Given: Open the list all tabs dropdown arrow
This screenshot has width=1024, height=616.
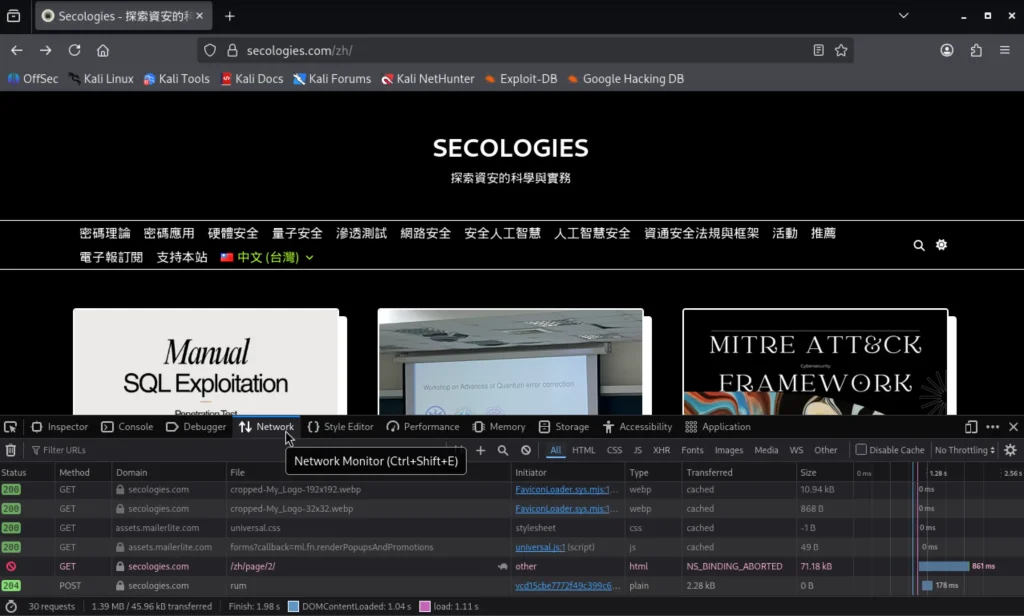Looking at the screenshot, I should coord(904,16).
